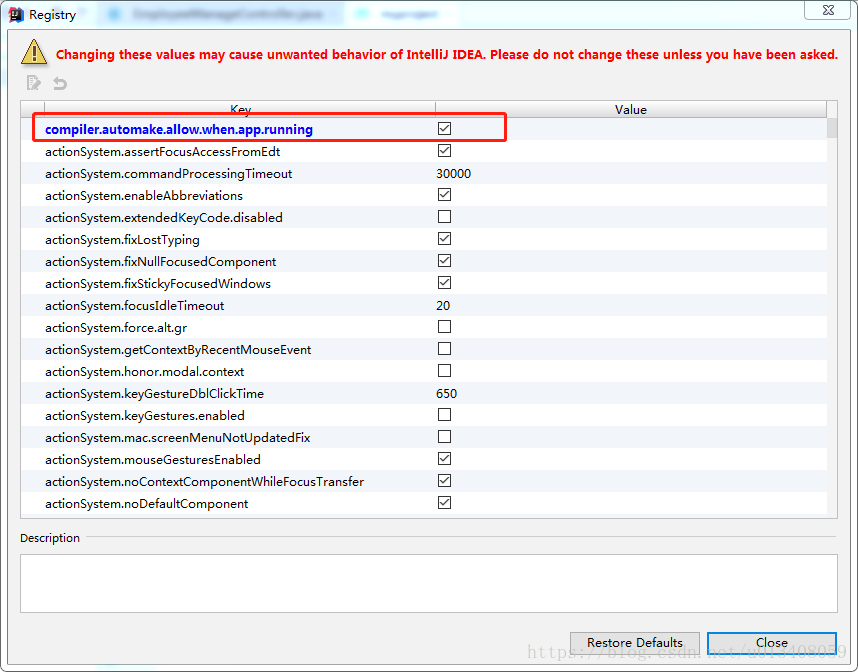This screenshot has width=858, height=672.
Task: Select row actionSystem.fixStickyFocusedWindows
Action: pyautogui.click(x=424, y=283)
